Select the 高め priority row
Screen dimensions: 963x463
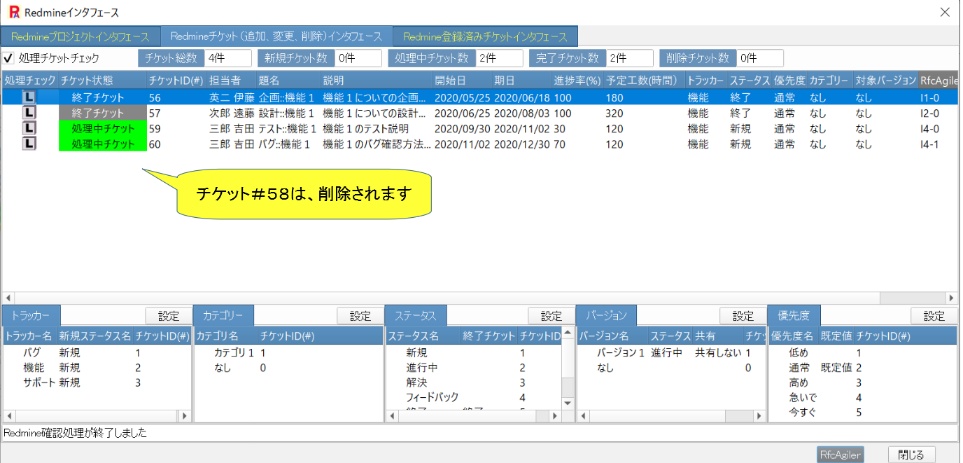tap(863, 383)
